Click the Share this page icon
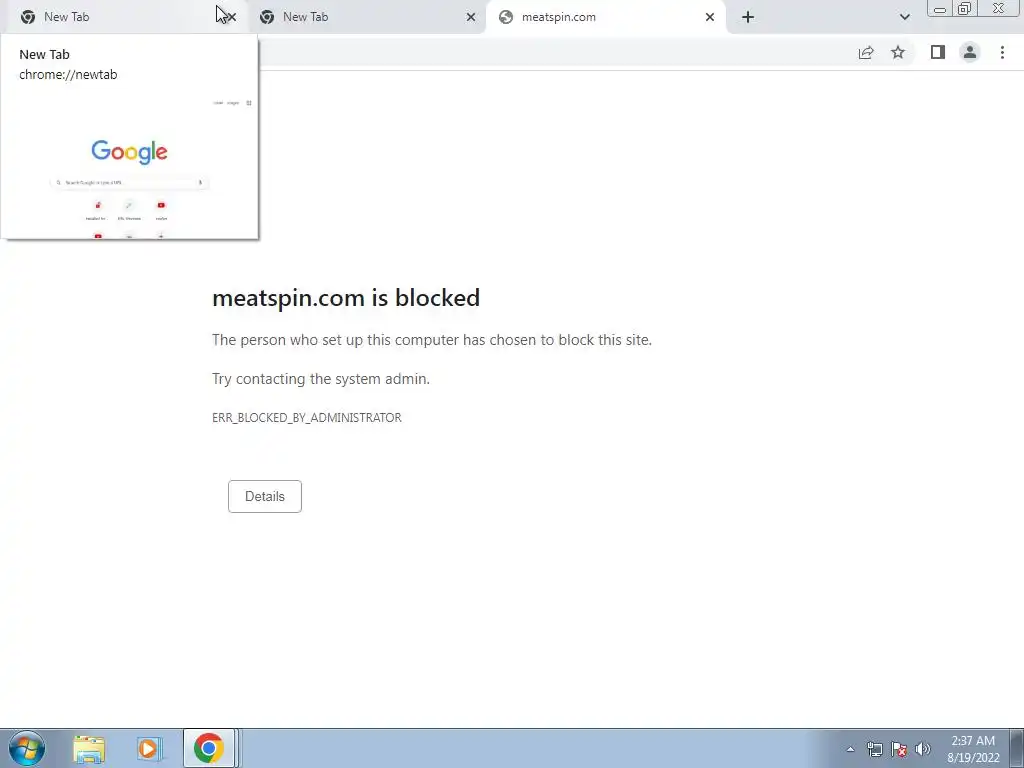The image size is (1024, 768). pyautogui.click(x=866, y=53)
